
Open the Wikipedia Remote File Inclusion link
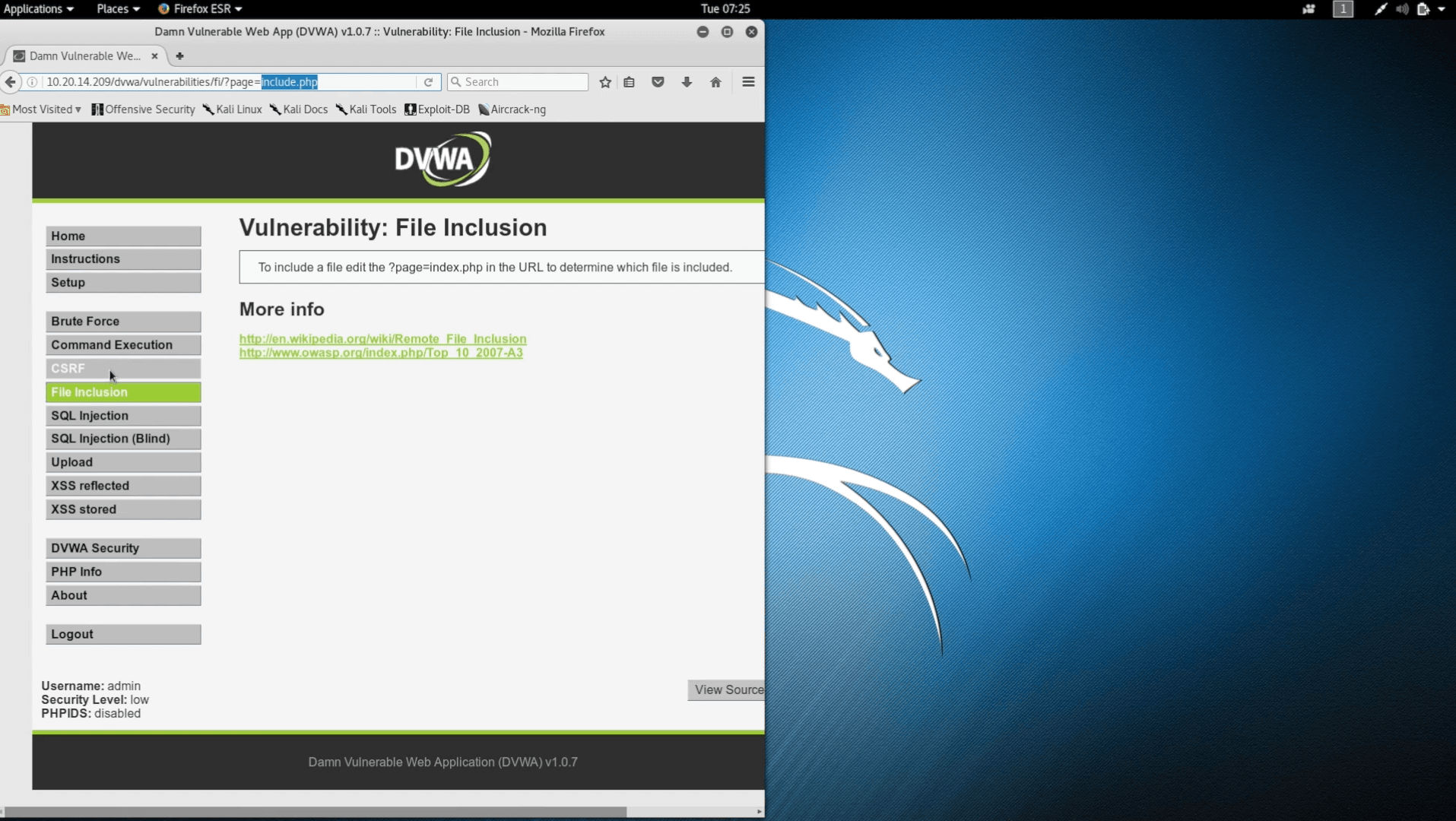point(382,339)
